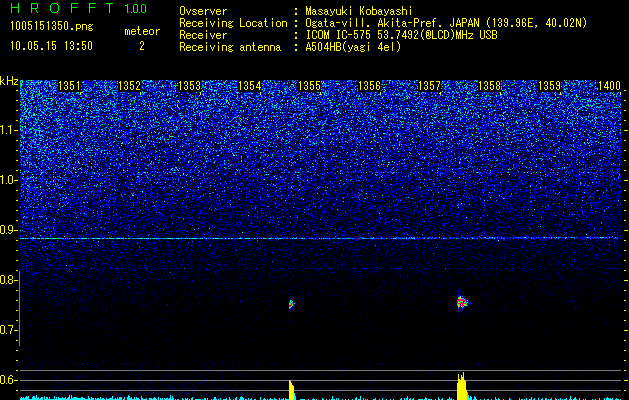Click the 1.1 kHz axis label

coord(8,130)
